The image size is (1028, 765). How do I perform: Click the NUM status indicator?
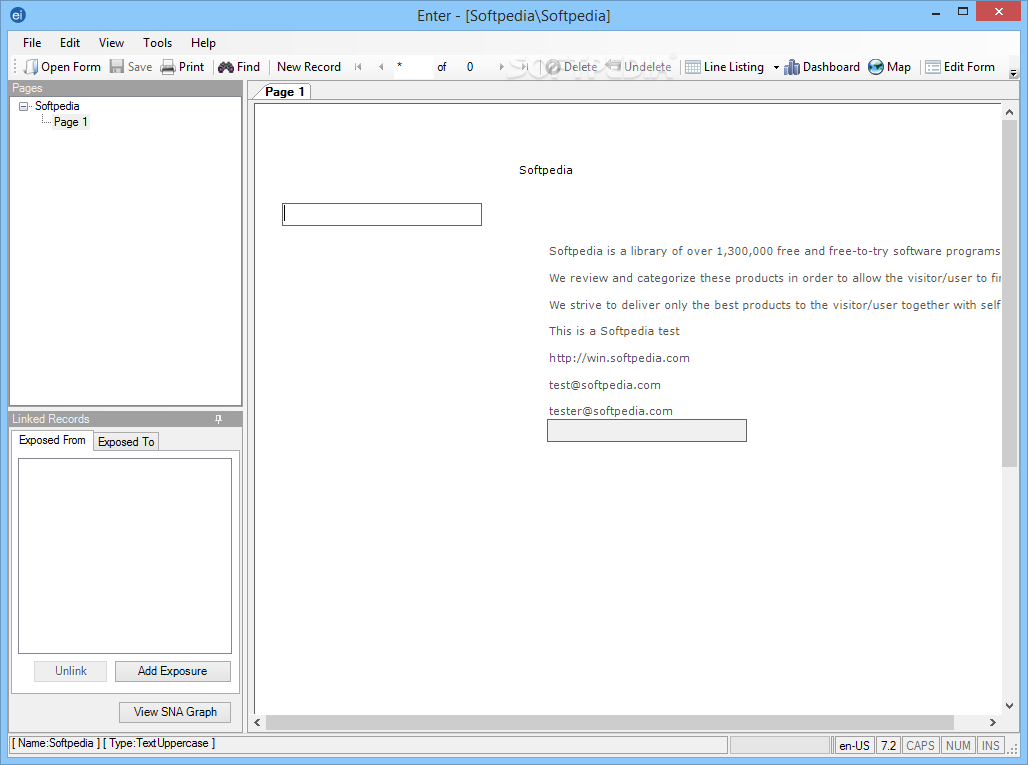pos(958,745)
